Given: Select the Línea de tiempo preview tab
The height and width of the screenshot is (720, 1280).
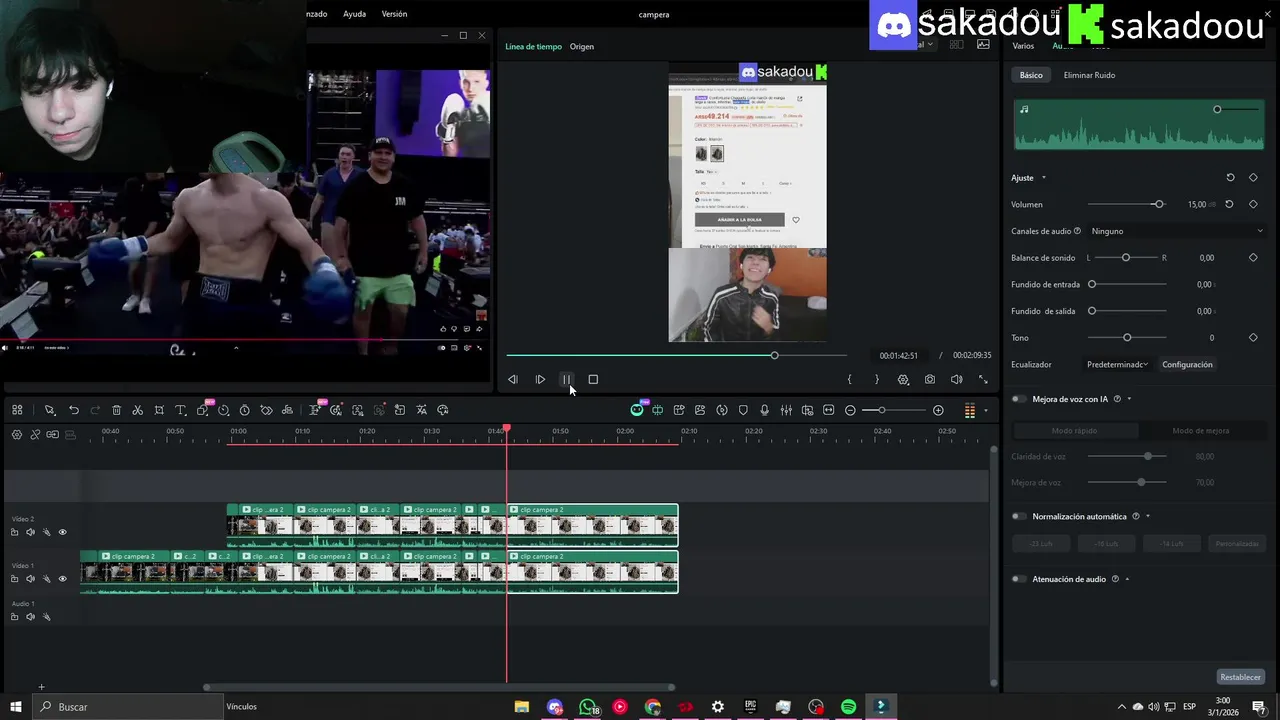Looking at the screenshot, I should 533,46.
